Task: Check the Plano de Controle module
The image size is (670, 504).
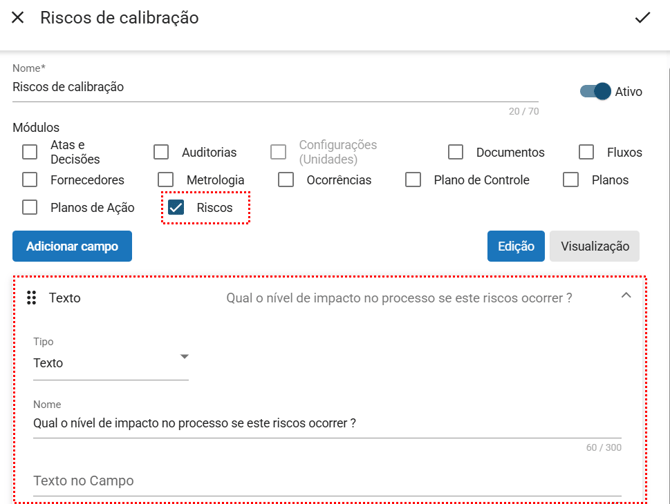Action: click(413, 180)
